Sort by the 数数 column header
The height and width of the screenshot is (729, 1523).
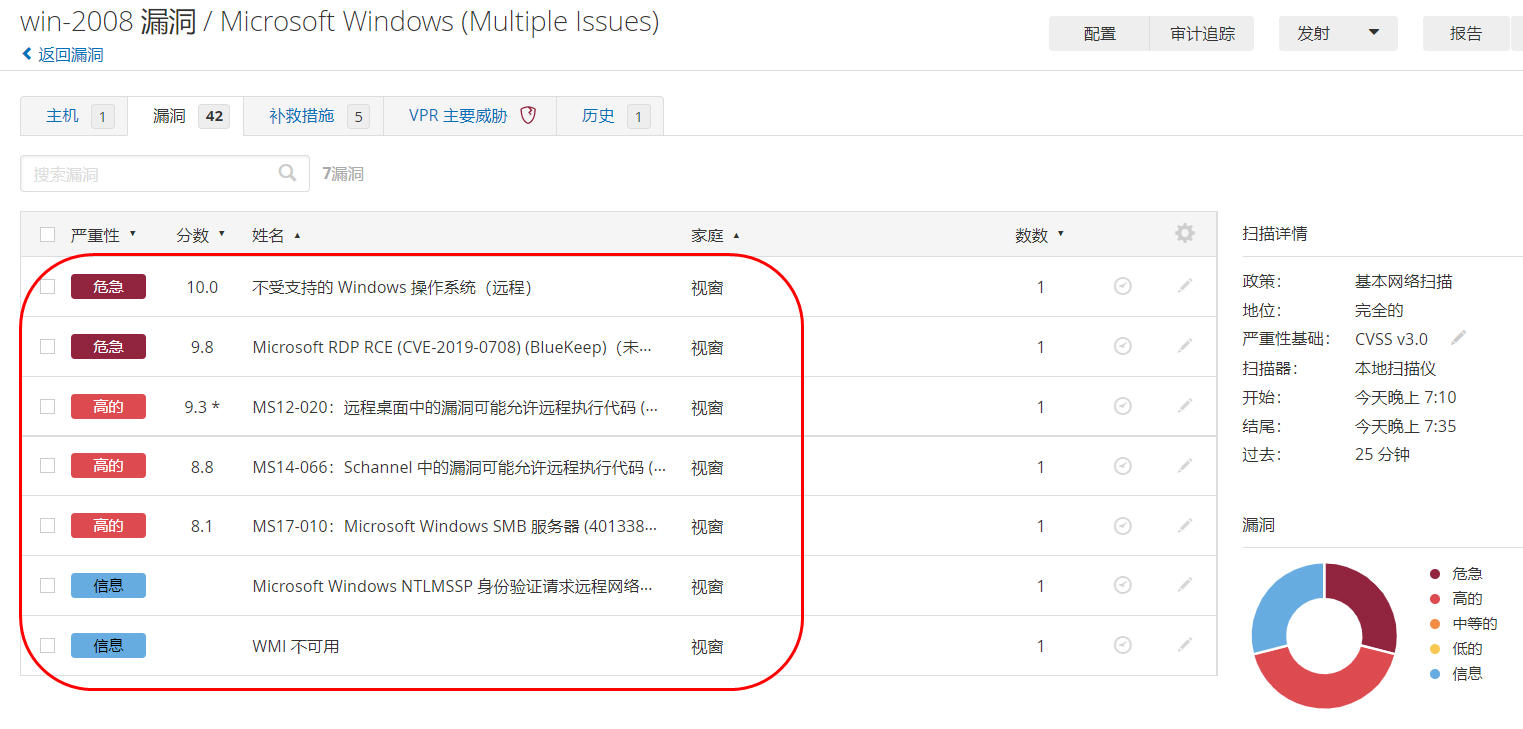(1039, 235)
